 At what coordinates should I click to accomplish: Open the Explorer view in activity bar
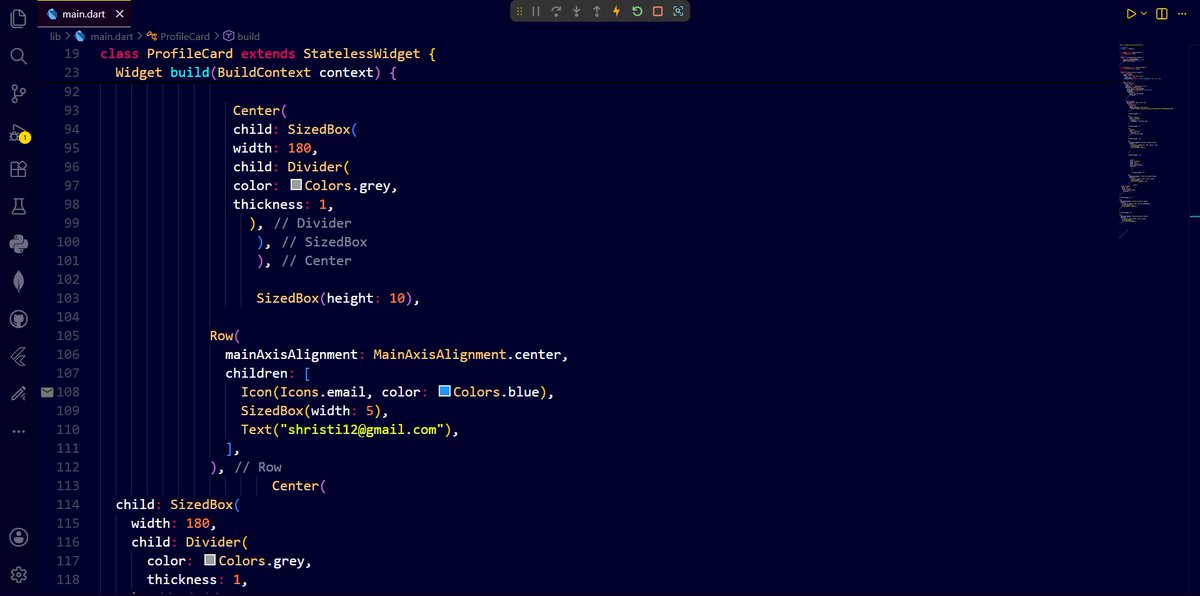tap(18, 18)
